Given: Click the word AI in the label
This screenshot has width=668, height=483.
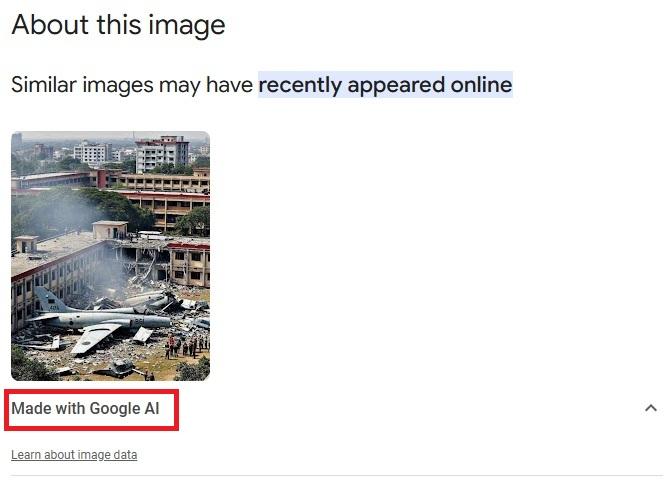Looking at the screenshot, I should point(152,408).
